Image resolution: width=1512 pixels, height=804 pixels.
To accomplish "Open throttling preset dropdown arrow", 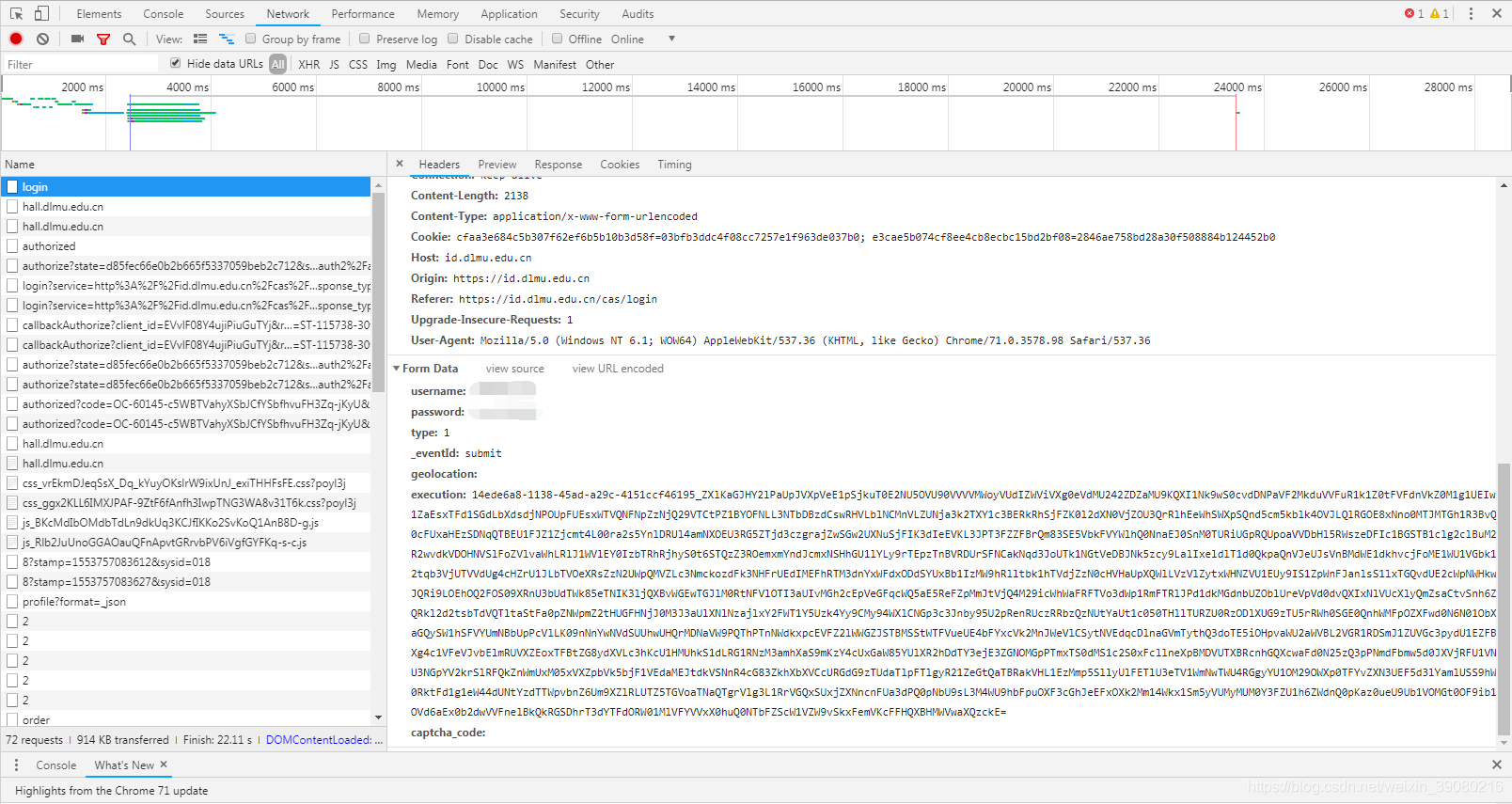I will 671,39.
